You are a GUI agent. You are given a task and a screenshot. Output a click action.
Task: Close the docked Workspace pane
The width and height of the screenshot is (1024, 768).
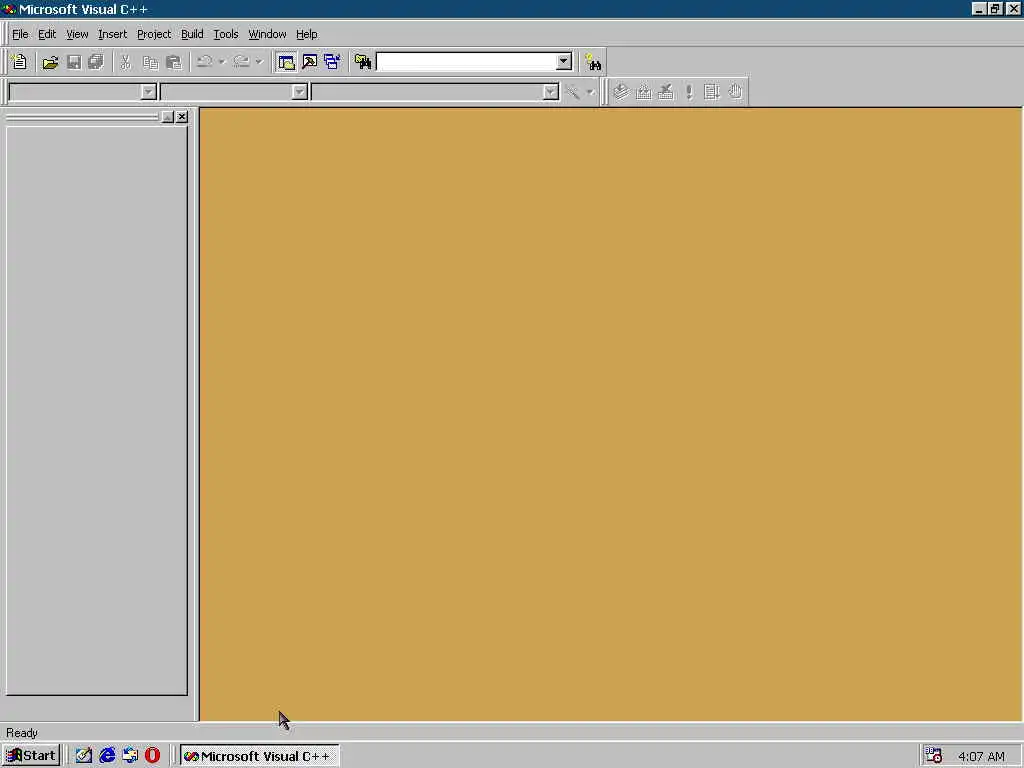pos(182,117)
